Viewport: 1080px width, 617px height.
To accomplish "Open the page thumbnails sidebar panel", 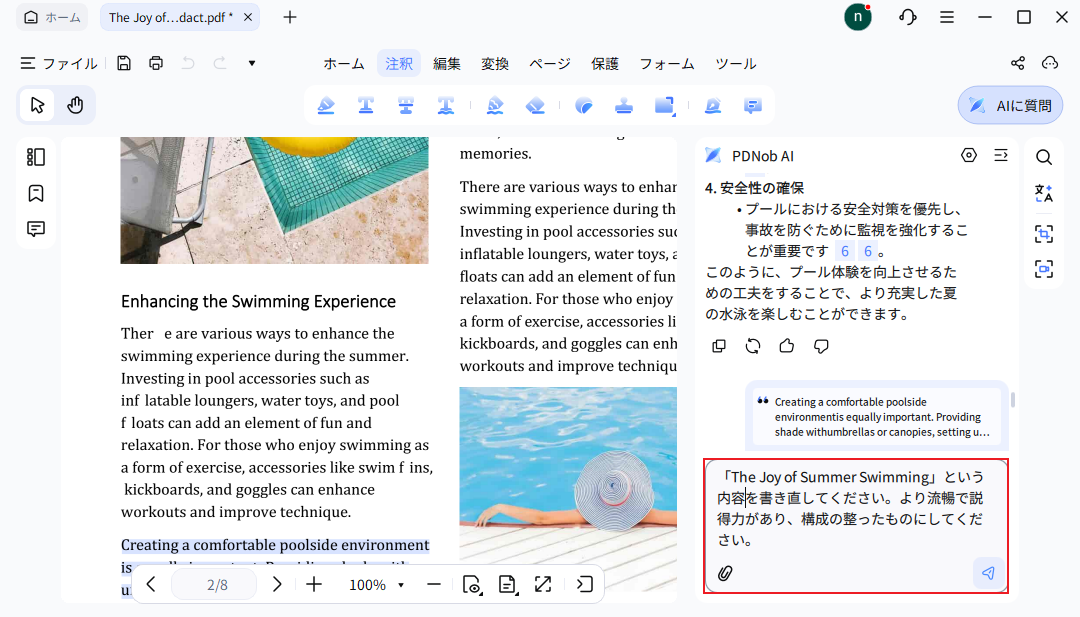I will click(36, 157).
